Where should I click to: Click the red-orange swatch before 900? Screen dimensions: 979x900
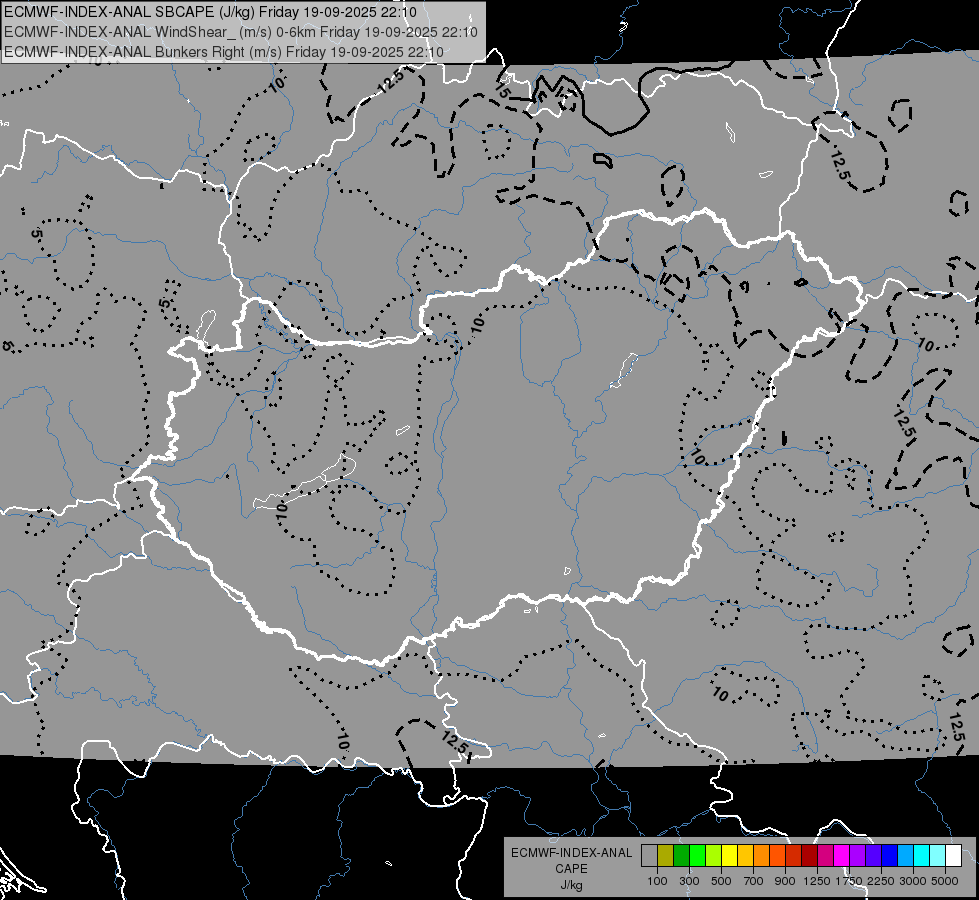coord(778,856)
